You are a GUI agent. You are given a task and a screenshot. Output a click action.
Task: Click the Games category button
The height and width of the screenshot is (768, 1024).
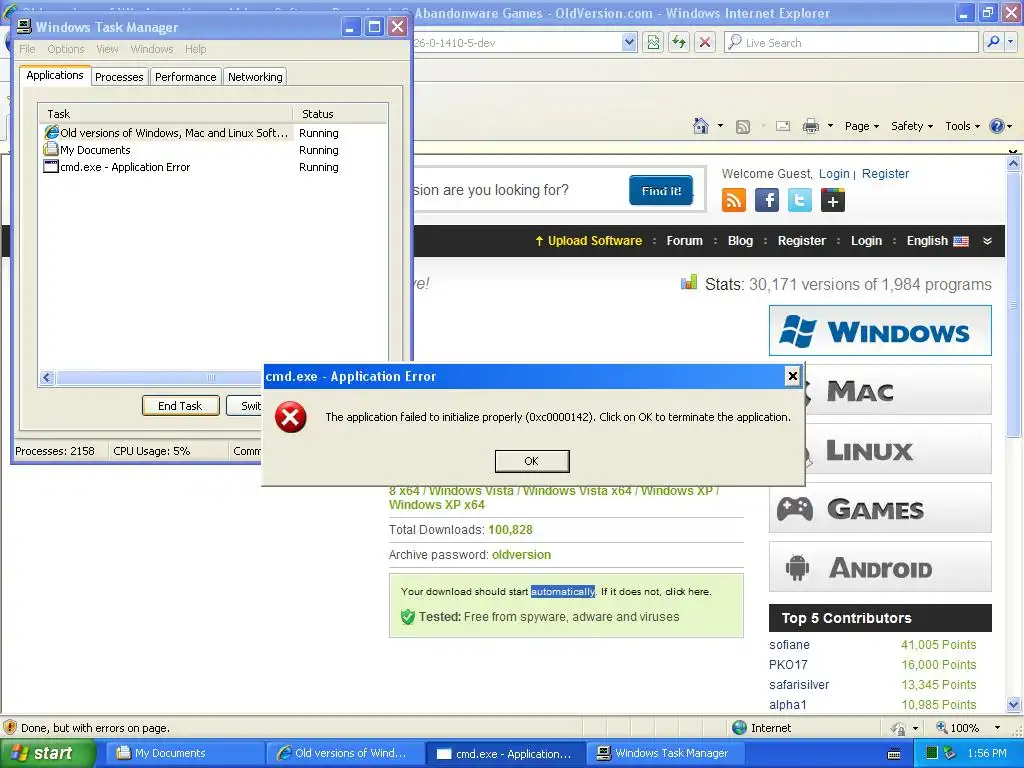[880, 507]
